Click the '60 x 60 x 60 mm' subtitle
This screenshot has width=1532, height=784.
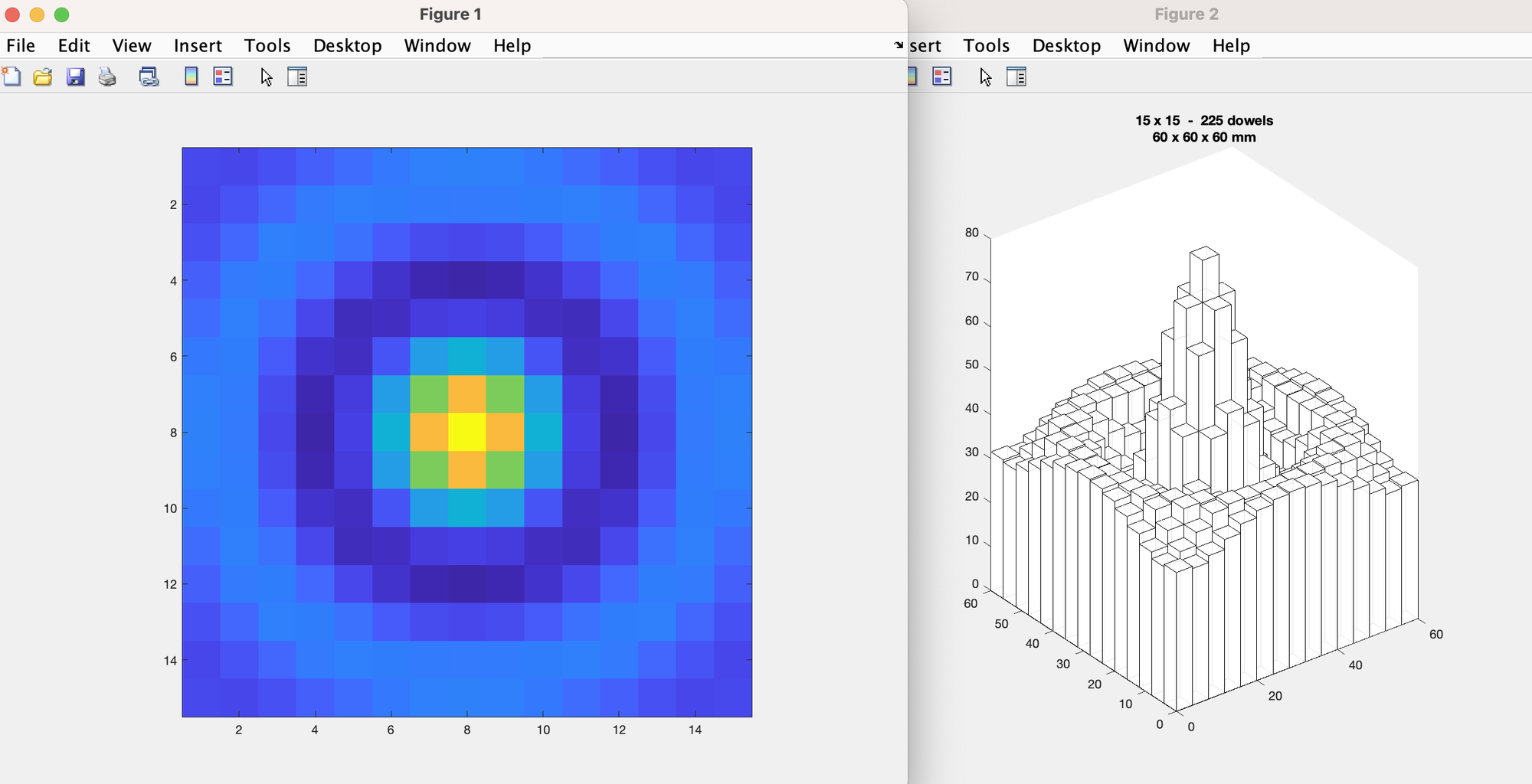[x=1204, y=137]
